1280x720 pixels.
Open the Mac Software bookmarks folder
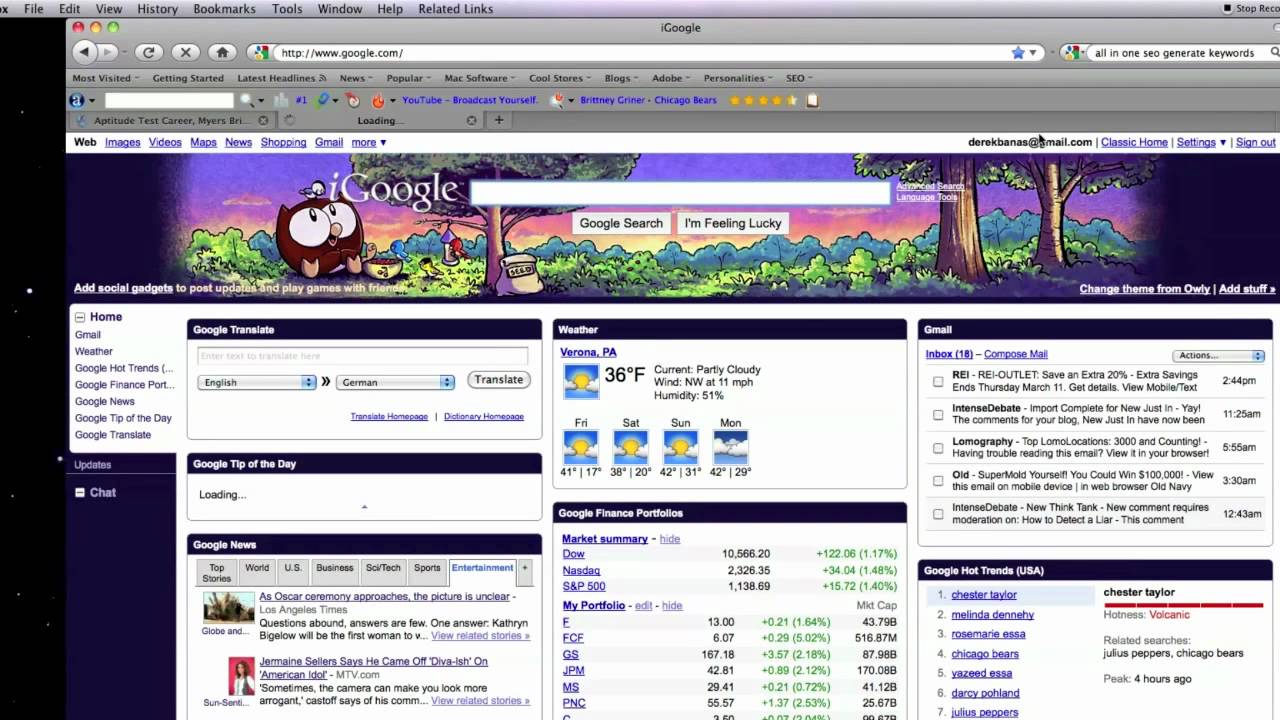pos(480,78)
